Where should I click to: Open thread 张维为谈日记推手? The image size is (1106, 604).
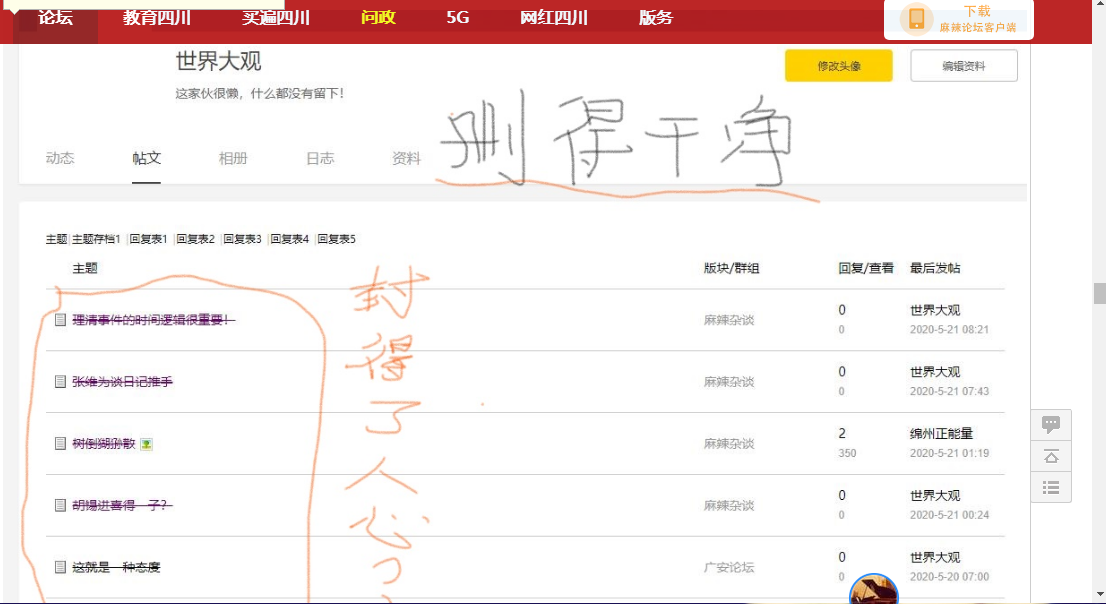pos(123,382)
